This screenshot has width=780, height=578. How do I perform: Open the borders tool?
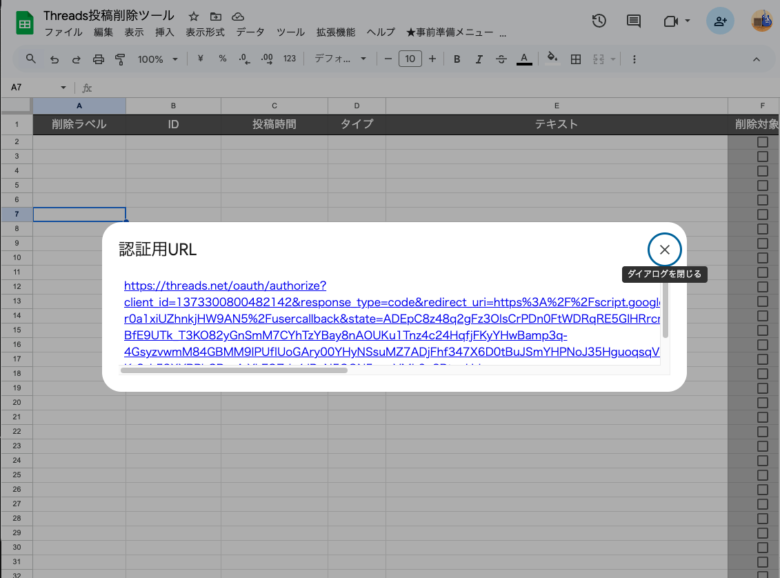pos(576,59)
